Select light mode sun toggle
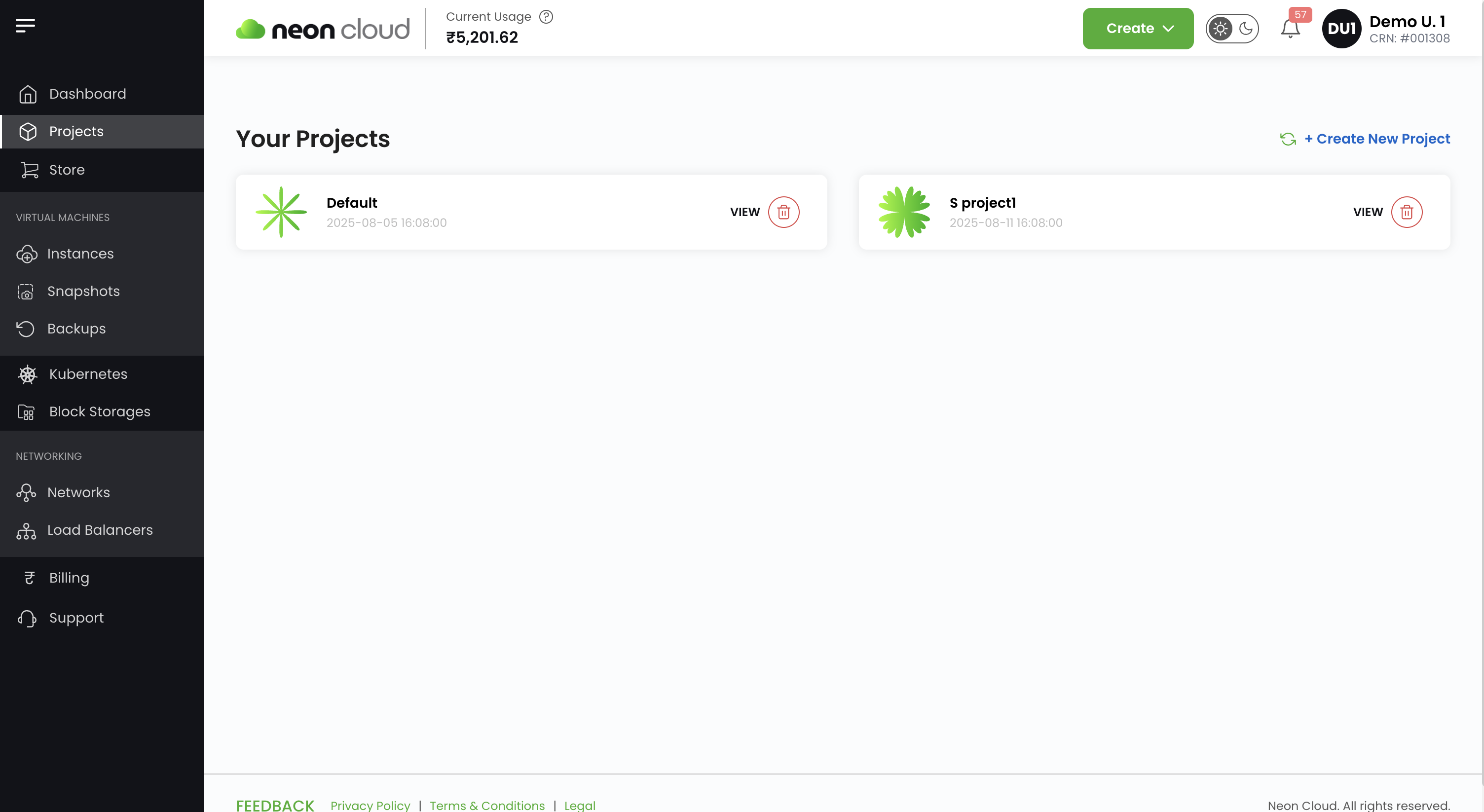This screenshot has height=812, width=1484. click(1220, 29)
